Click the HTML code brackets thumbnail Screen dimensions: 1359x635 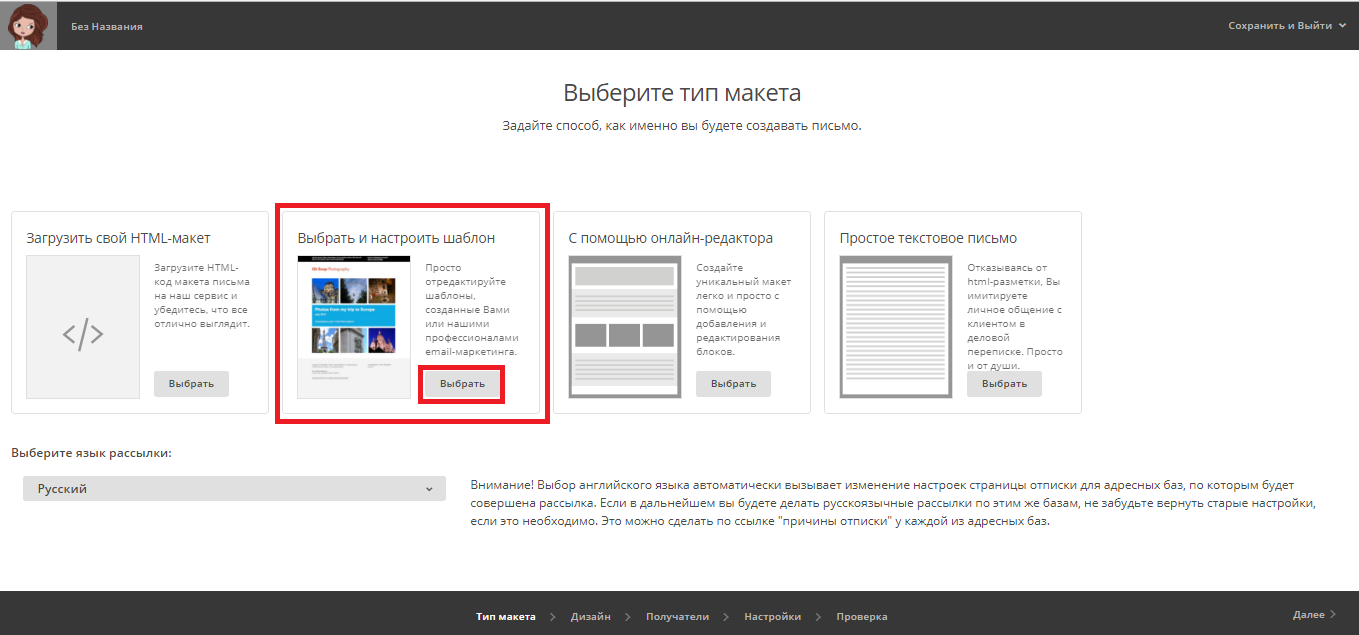pos(83,327)
